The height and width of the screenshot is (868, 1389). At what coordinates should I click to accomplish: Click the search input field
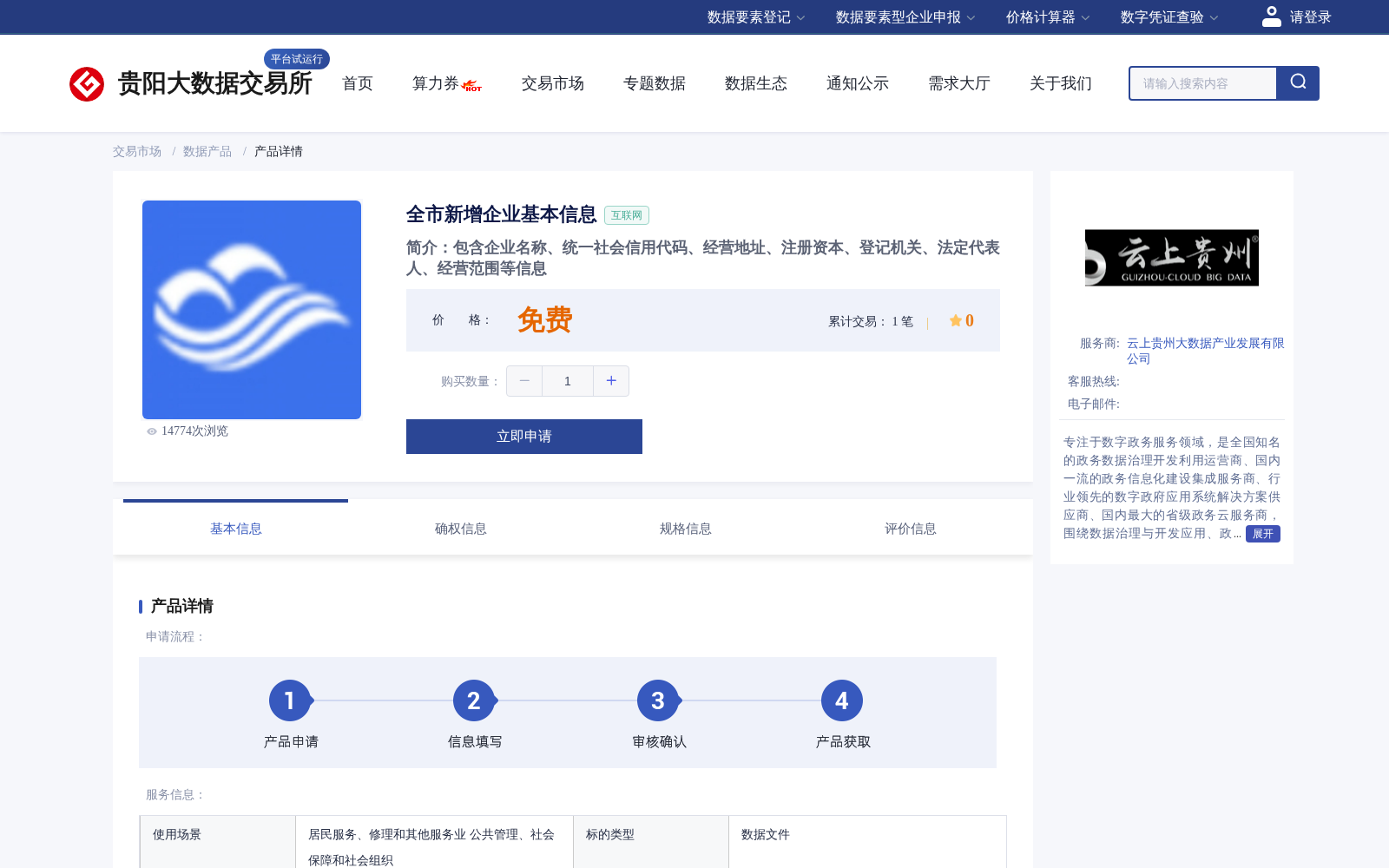point(1203,83)
